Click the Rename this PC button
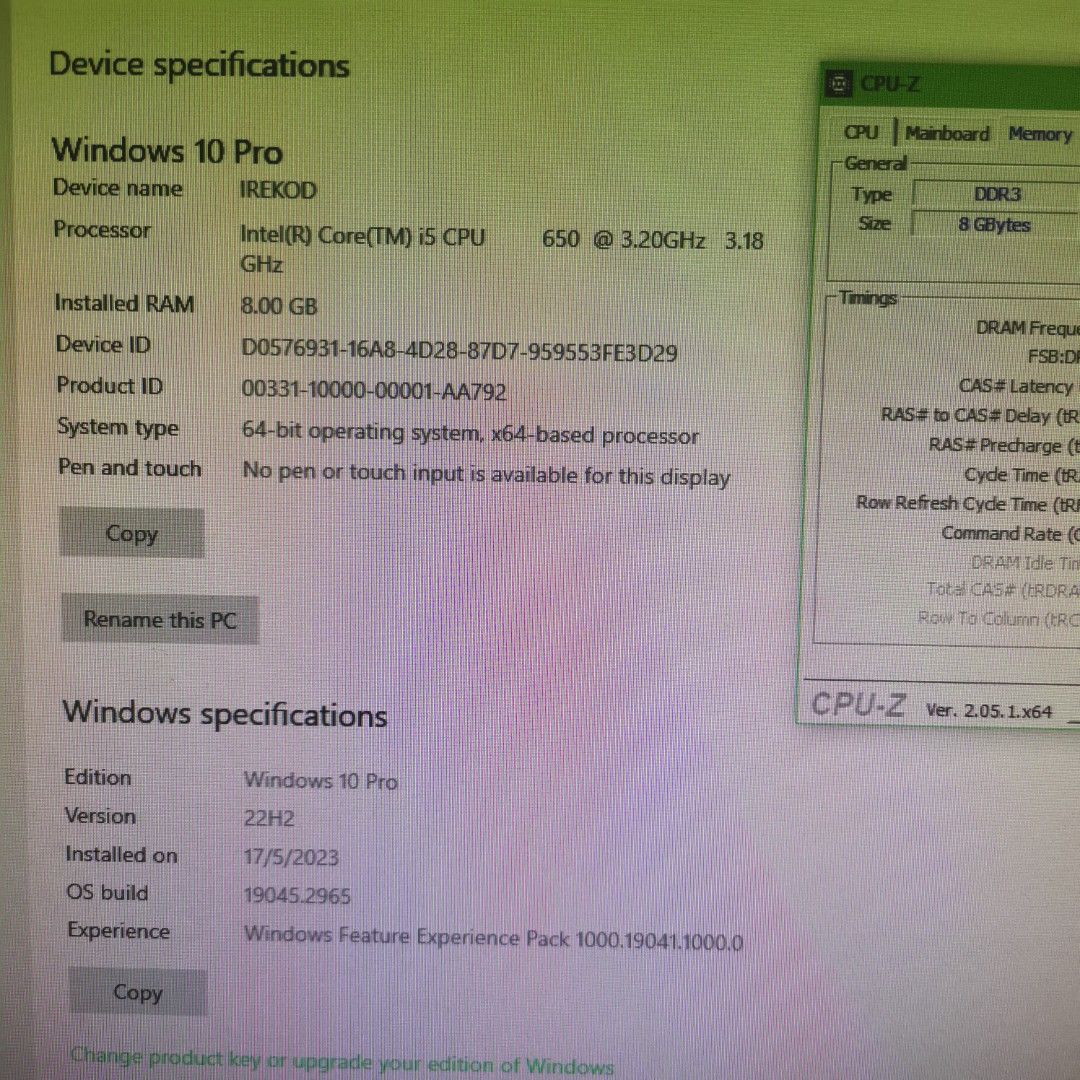The width and height of the screenshot is (1080, 1080). [160, 620]
